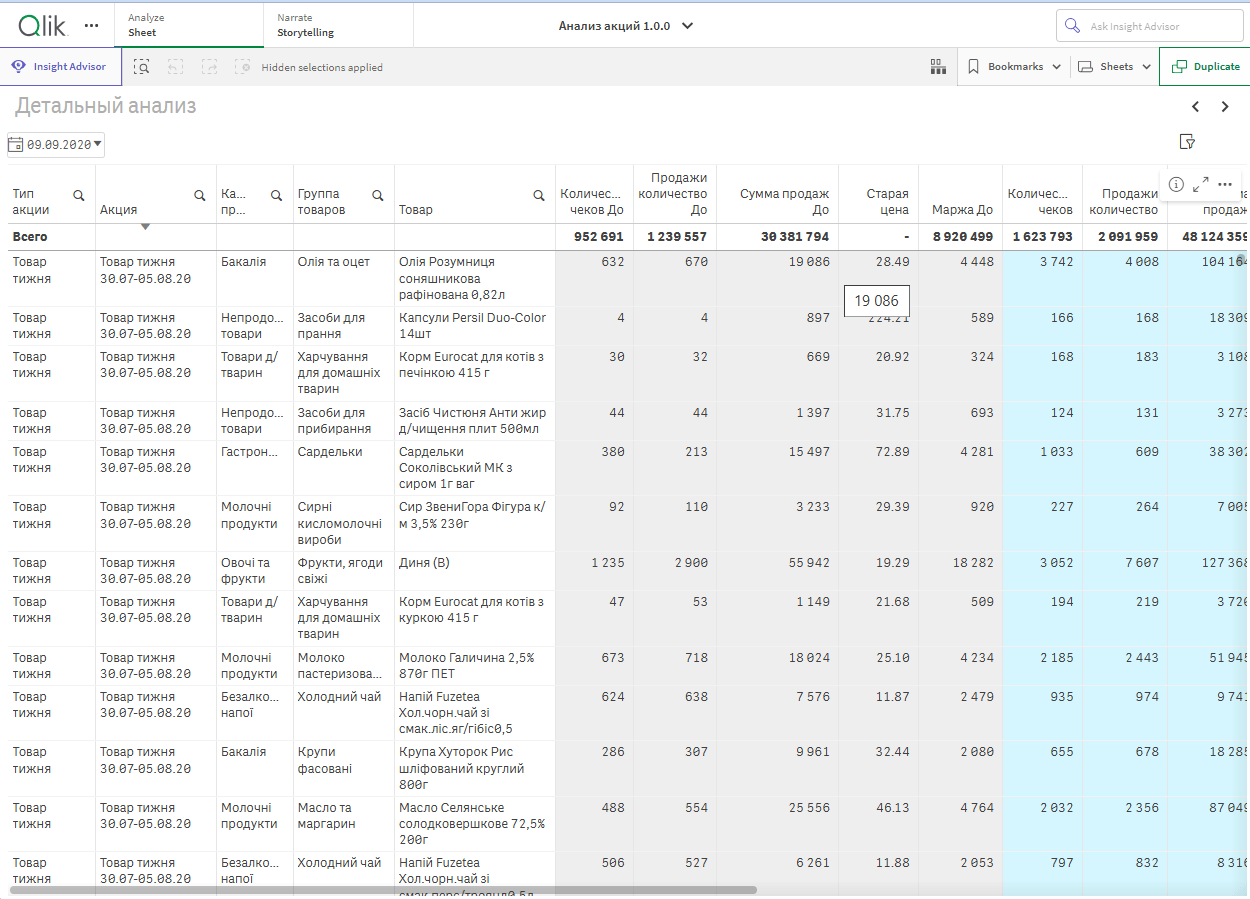Viewport: 1250px width, 899px height.
Task: Open the selections tool grid icon
Action: pos(937,67)
